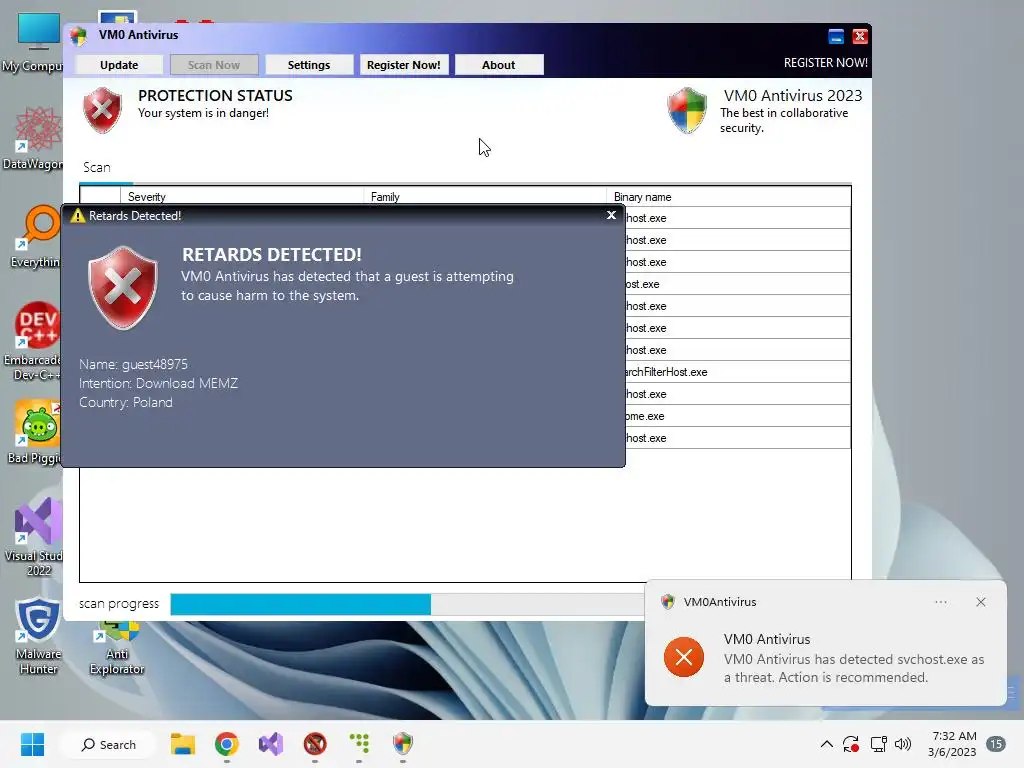The width and height of the screenshot is (1024, 768).
Task: Select the Scan tab
Action: coord(97,167)
